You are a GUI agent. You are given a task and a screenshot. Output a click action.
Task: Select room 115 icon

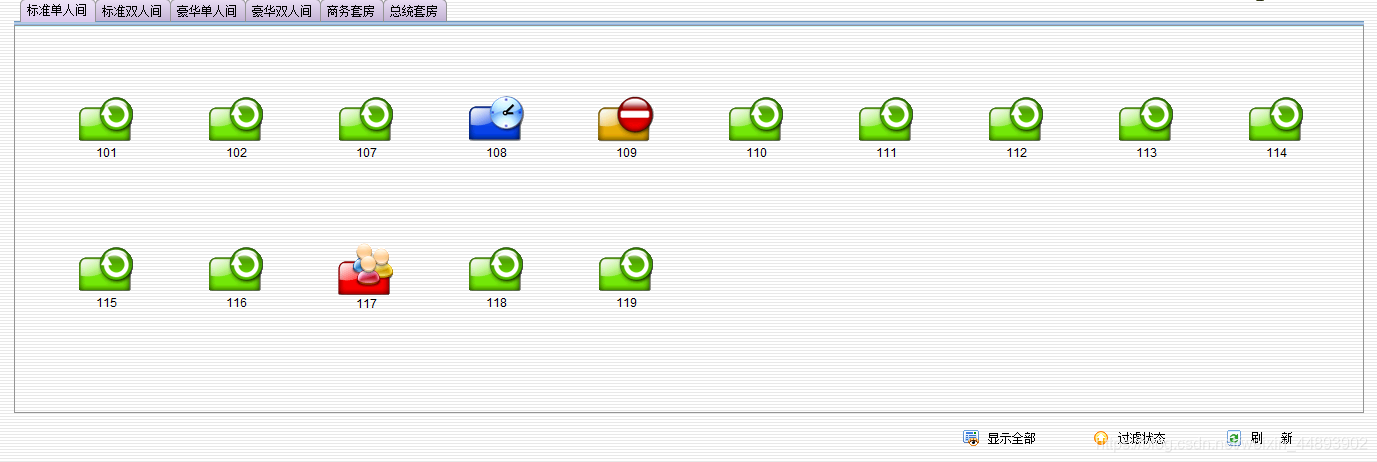pos(106,269)
